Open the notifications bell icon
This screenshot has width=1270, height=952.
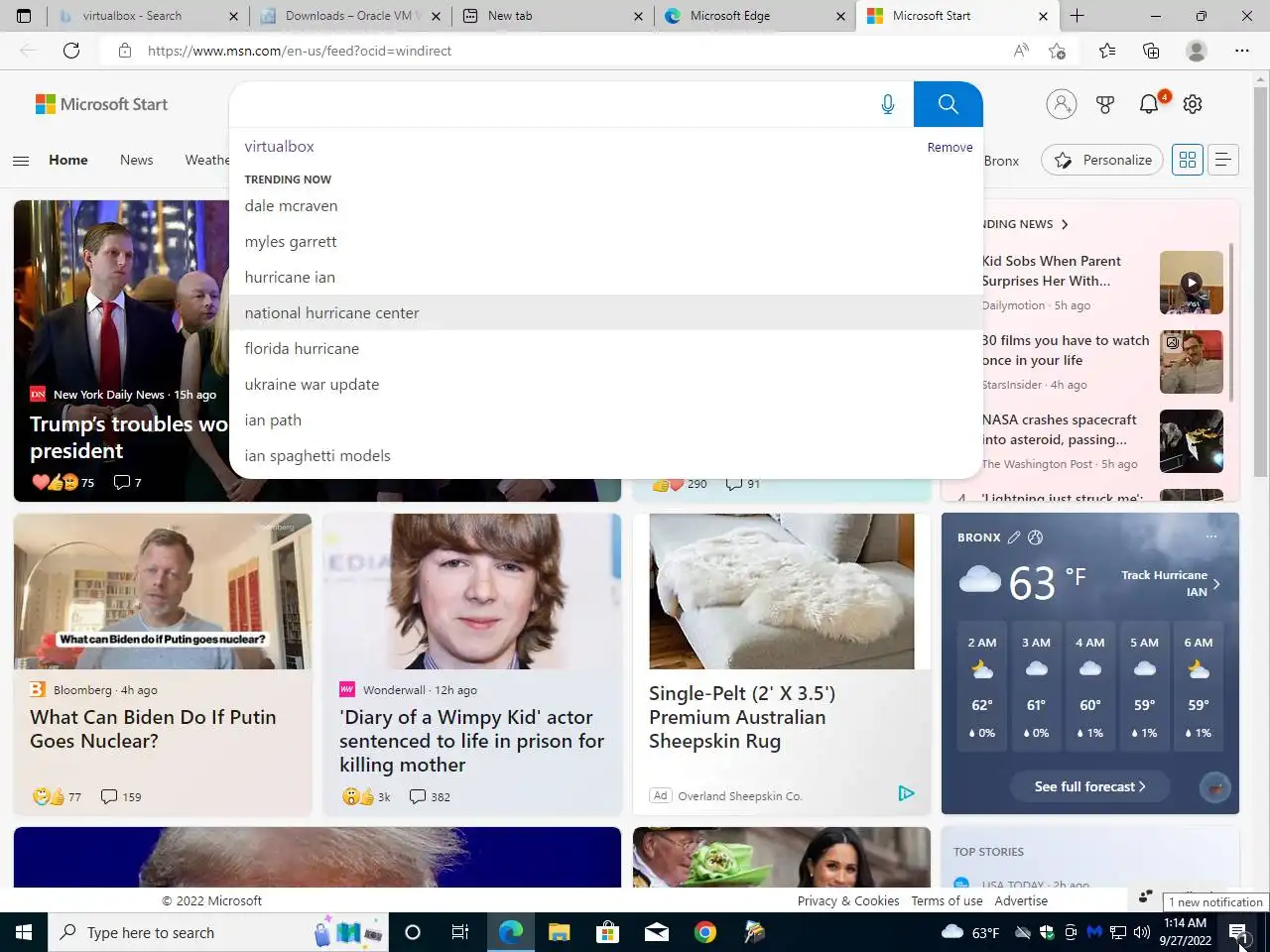click(1149, 104)
